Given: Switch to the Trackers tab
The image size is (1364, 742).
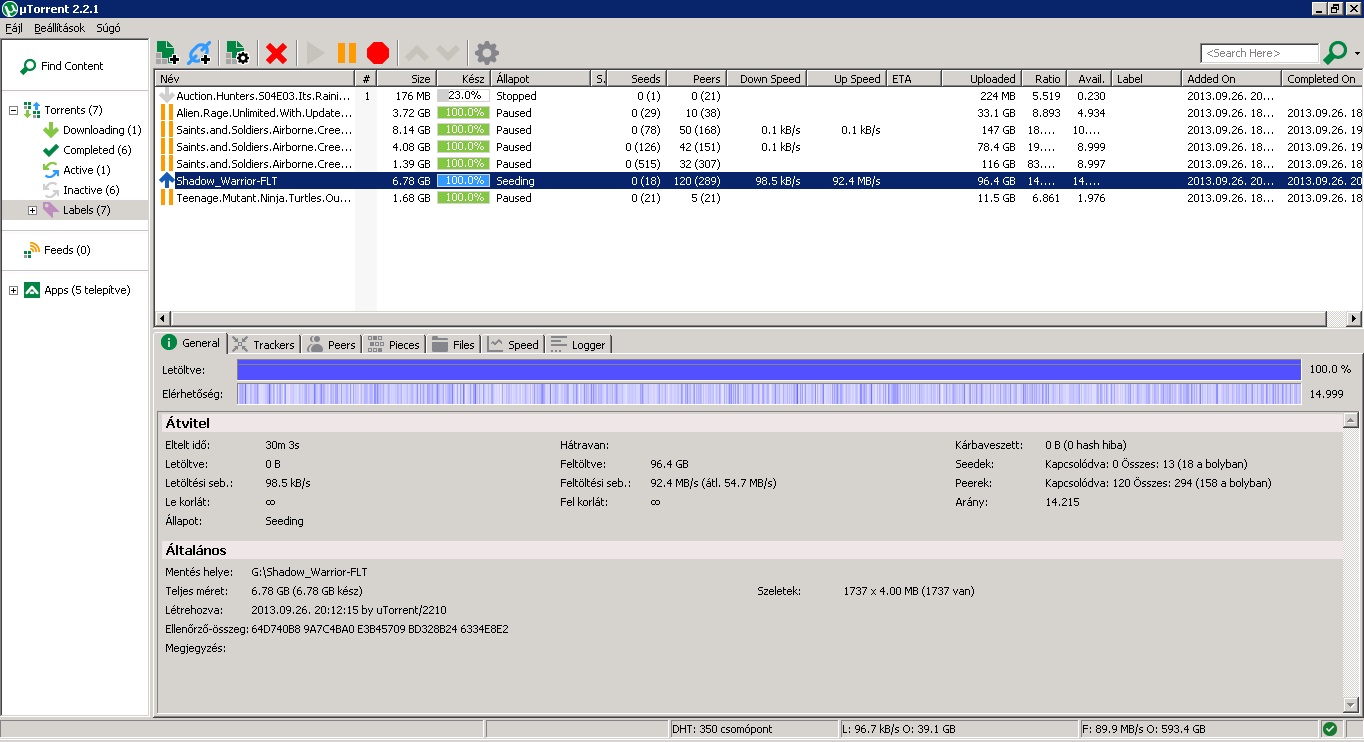Looking at the screenshot, I should coord(264,344).
